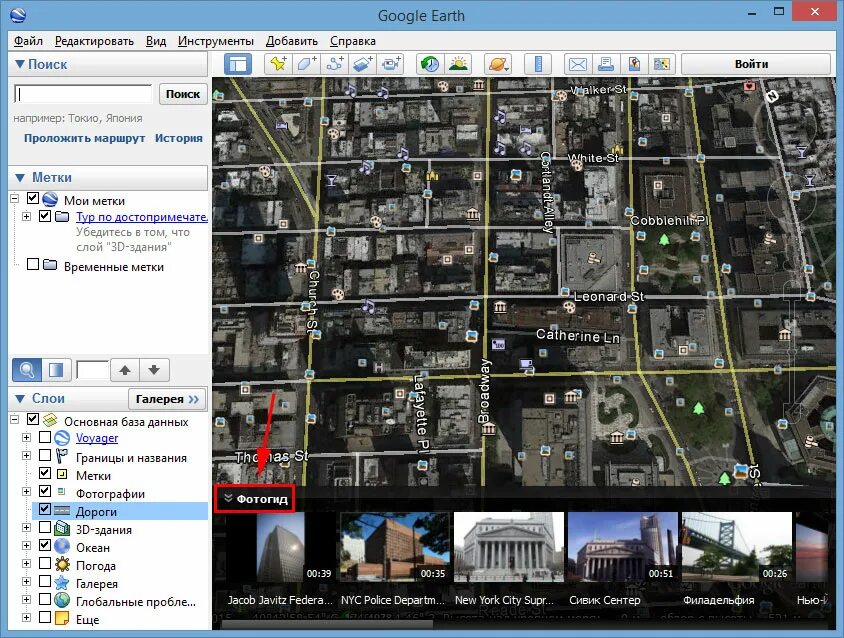
Task: Click the 3D-здания layer building icon
Action: click(62, 529)
